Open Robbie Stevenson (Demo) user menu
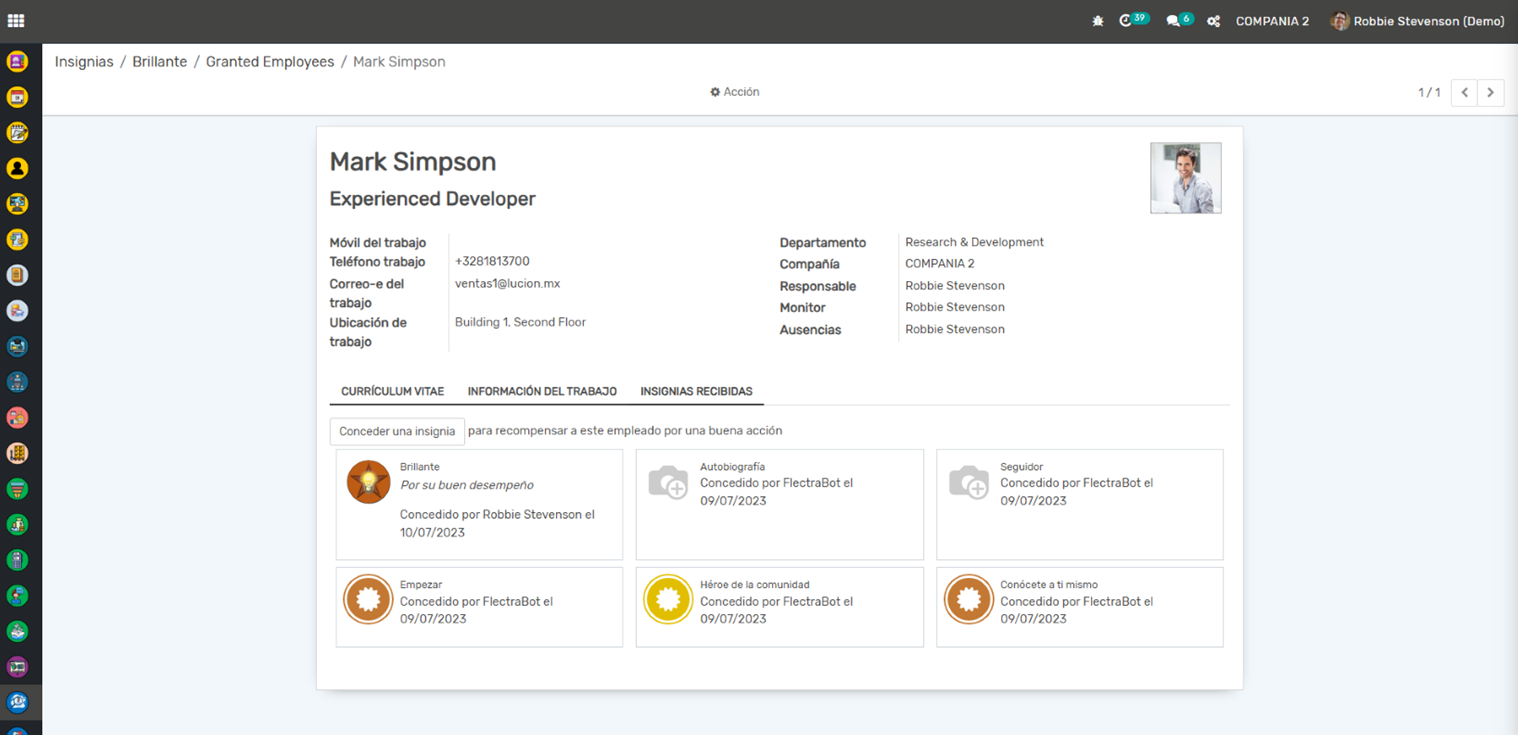The image size is (1518, 735). [x=1417, y=21]
